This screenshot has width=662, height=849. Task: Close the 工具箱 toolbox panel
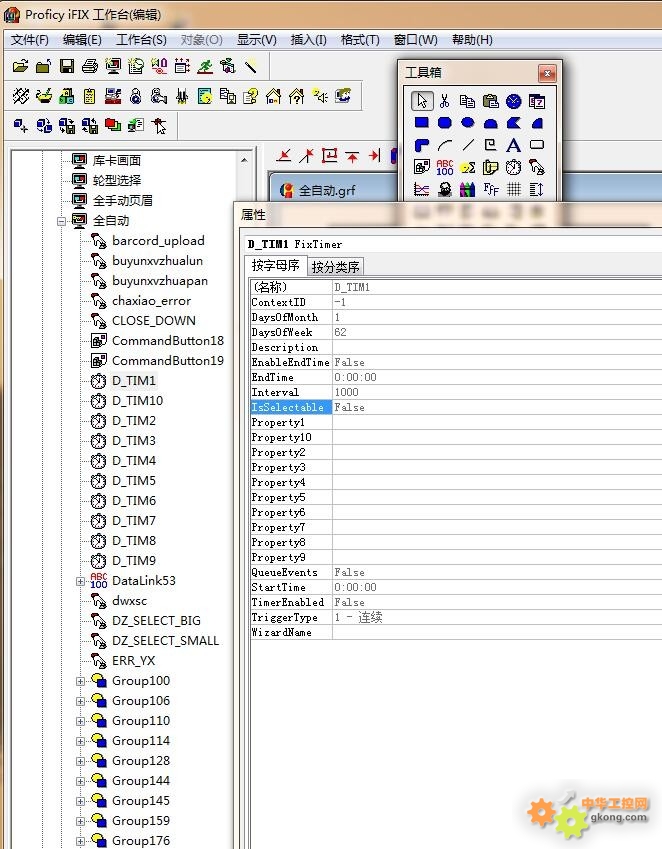click(x=547, y=73)
